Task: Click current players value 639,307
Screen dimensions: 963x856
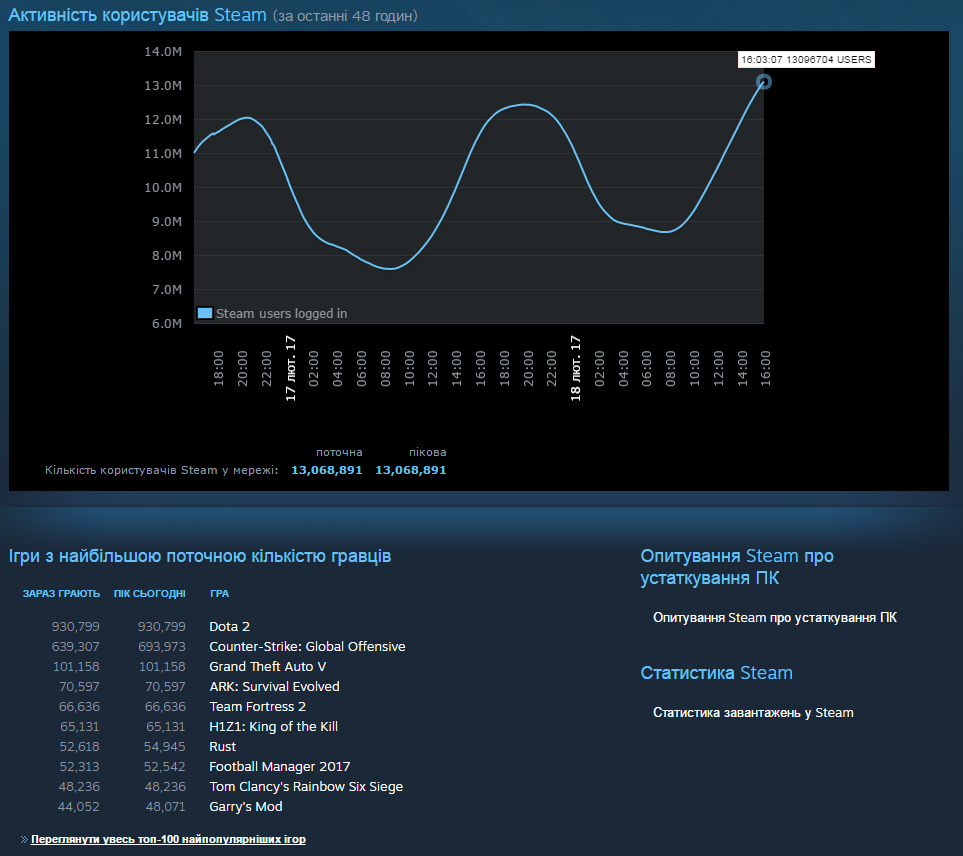Action: (x=76, y=647)
